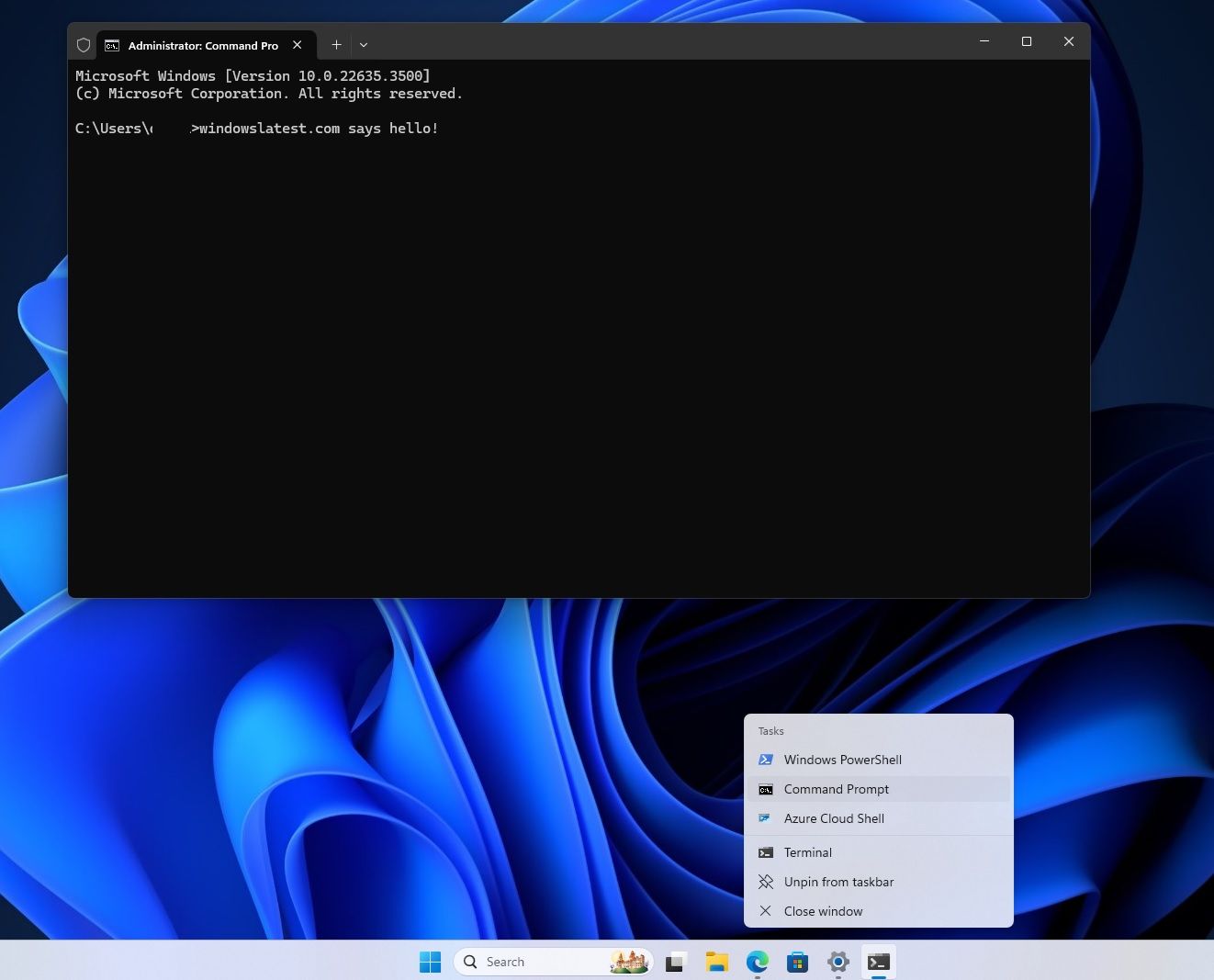Click the Azure Cloud Shell icon
The width and height of the screenshot is (1214, 980).
pyautogui.click(x=766, y=818)
